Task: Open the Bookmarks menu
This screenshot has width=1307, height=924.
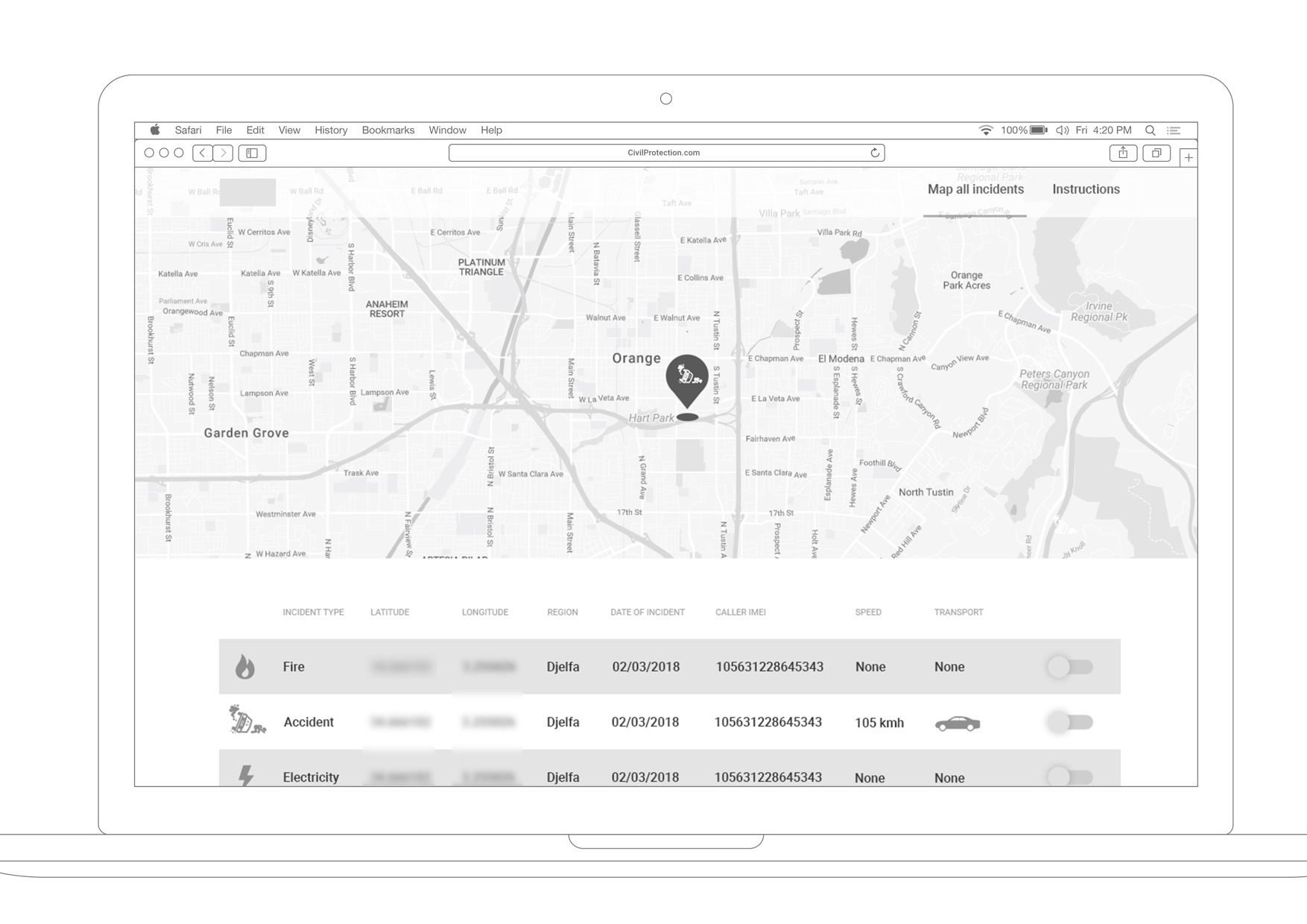Action: pos(388,130)
